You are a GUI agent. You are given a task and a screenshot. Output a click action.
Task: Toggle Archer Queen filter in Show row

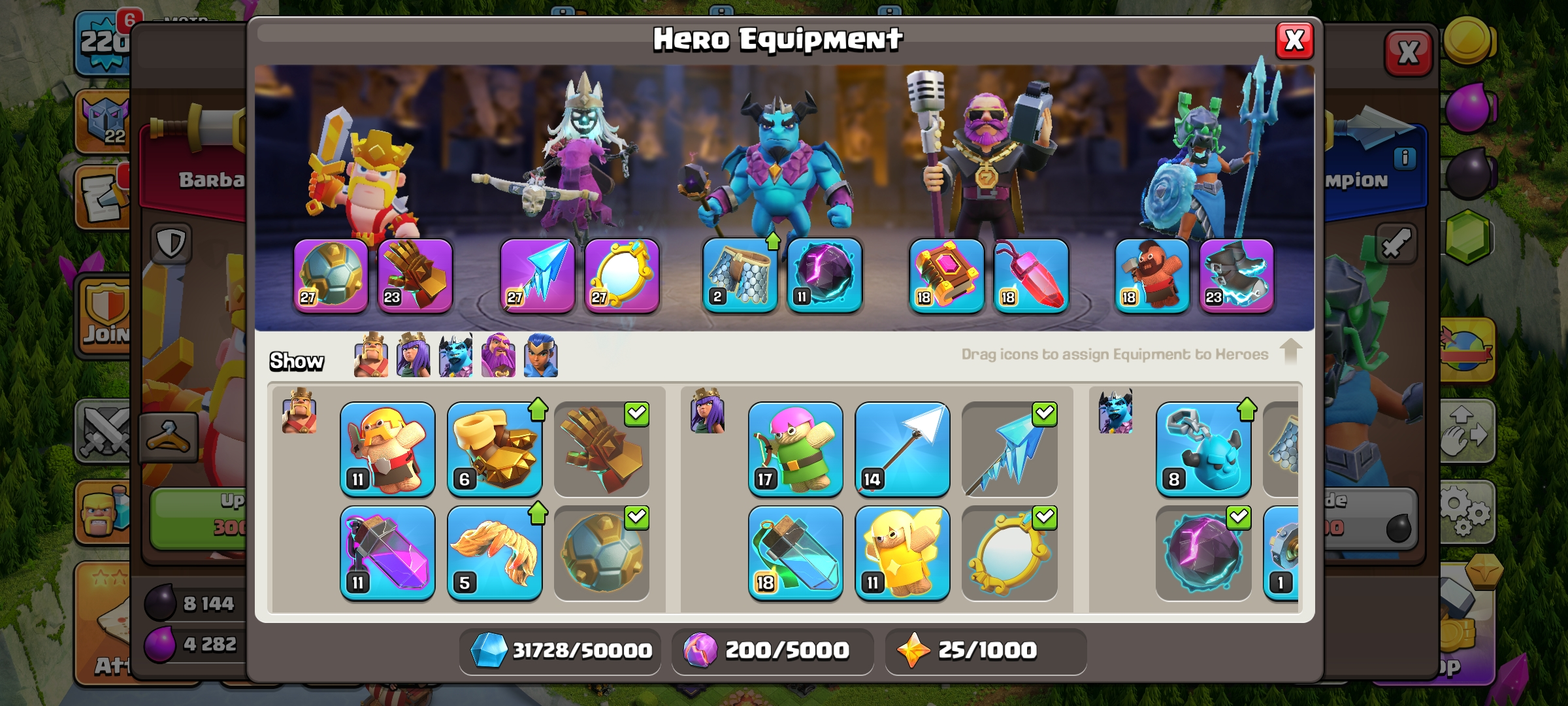click(x=414, y=355)
